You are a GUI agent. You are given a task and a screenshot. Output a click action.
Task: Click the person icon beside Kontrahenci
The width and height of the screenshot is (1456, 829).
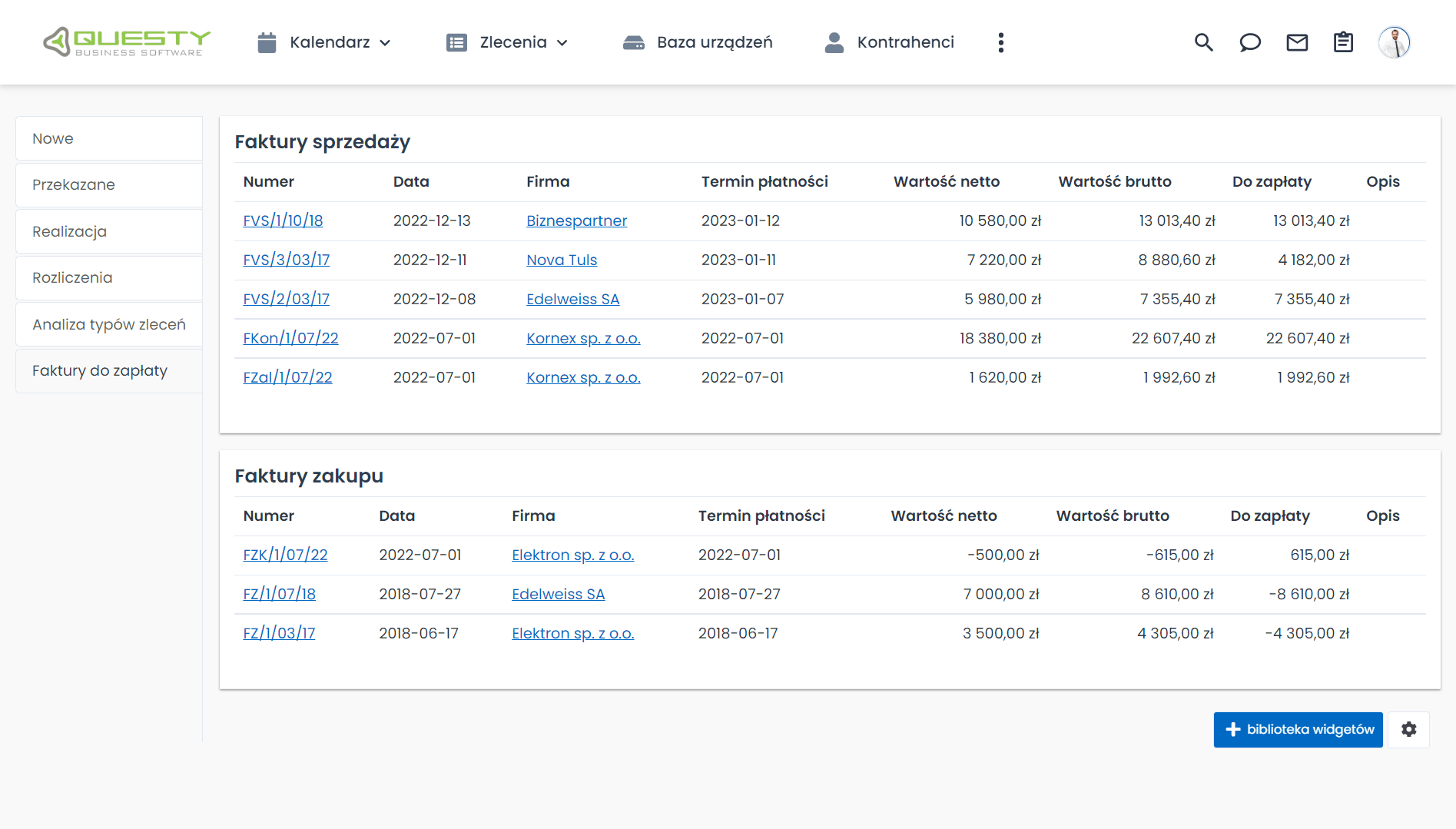click(x=834, y=42)
